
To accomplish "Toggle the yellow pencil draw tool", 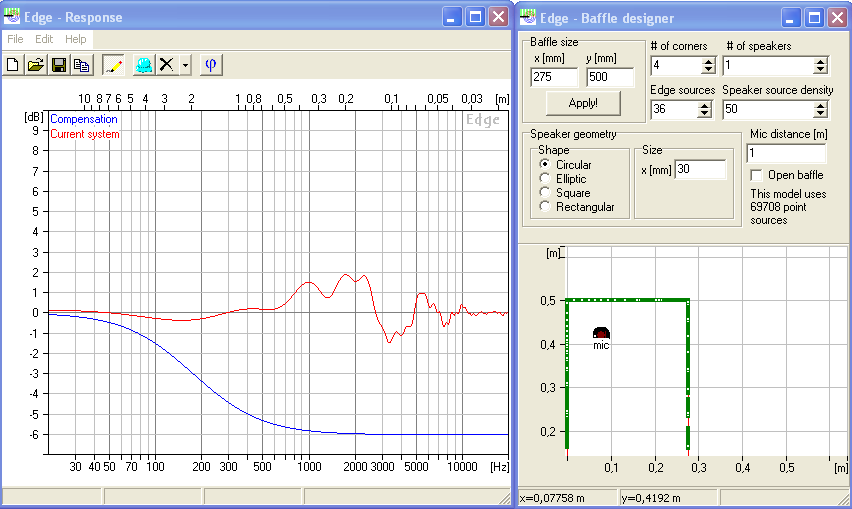I will tap(113, 65).
